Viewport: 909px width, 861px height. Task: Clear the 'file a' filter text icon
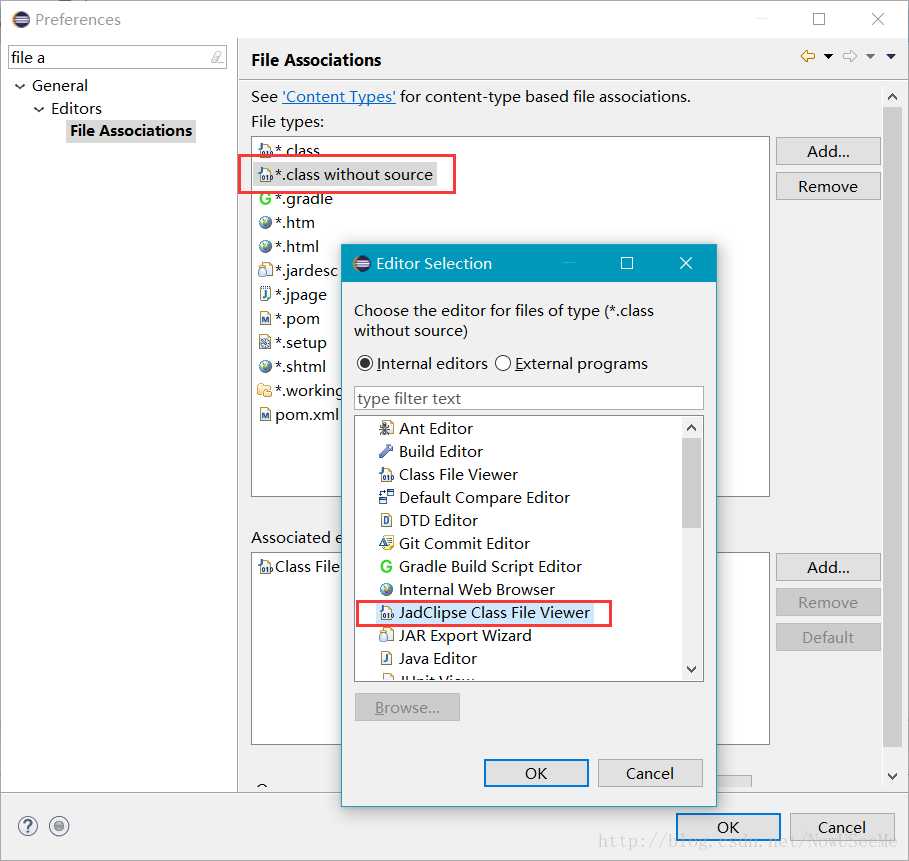[x=217, y=57]
